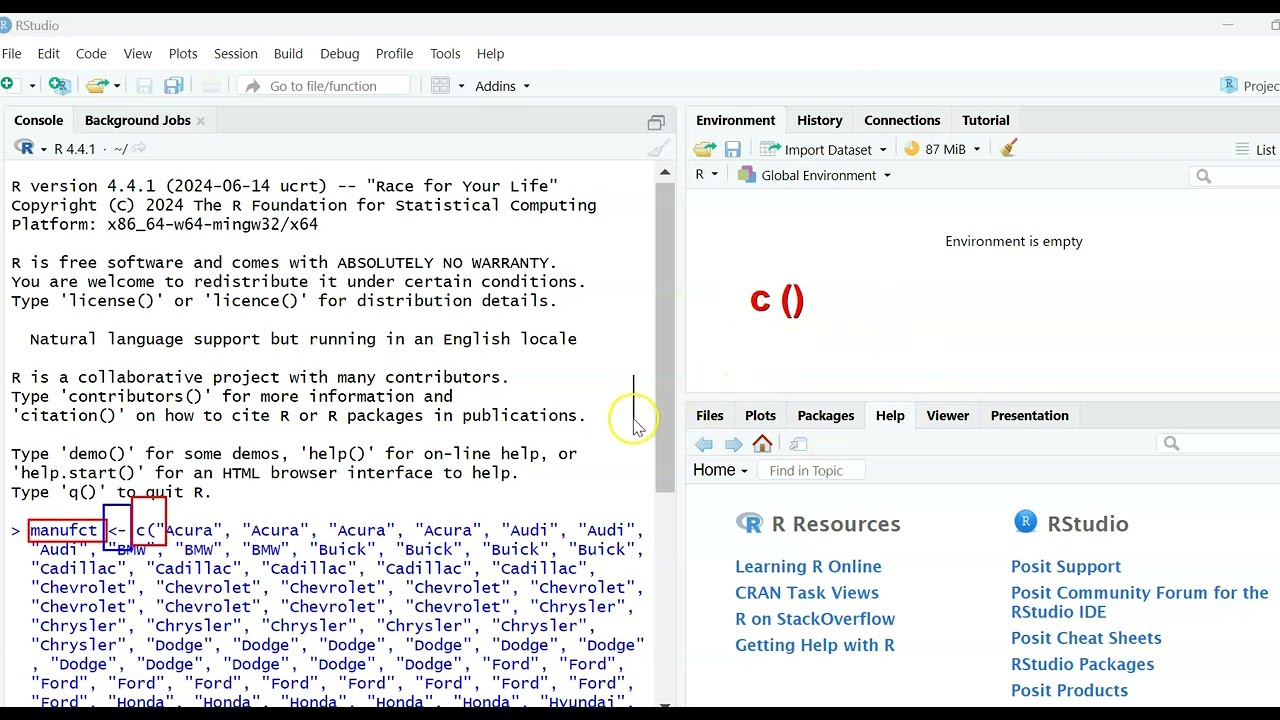1280x720 pixels.
Task: Create a new R project
Action: 59,86
